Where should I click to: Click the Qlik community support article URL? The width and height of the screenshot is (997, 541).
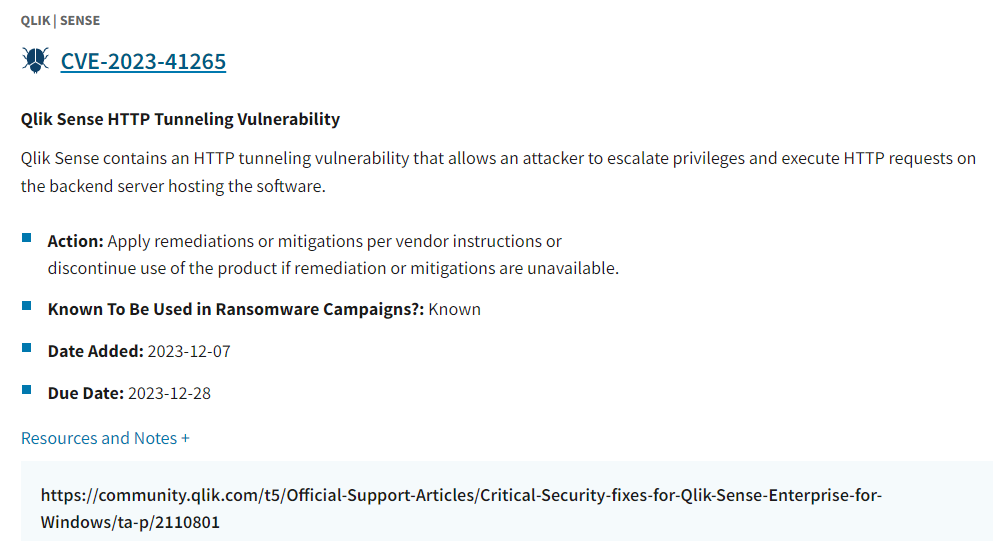tap(460, 508)
